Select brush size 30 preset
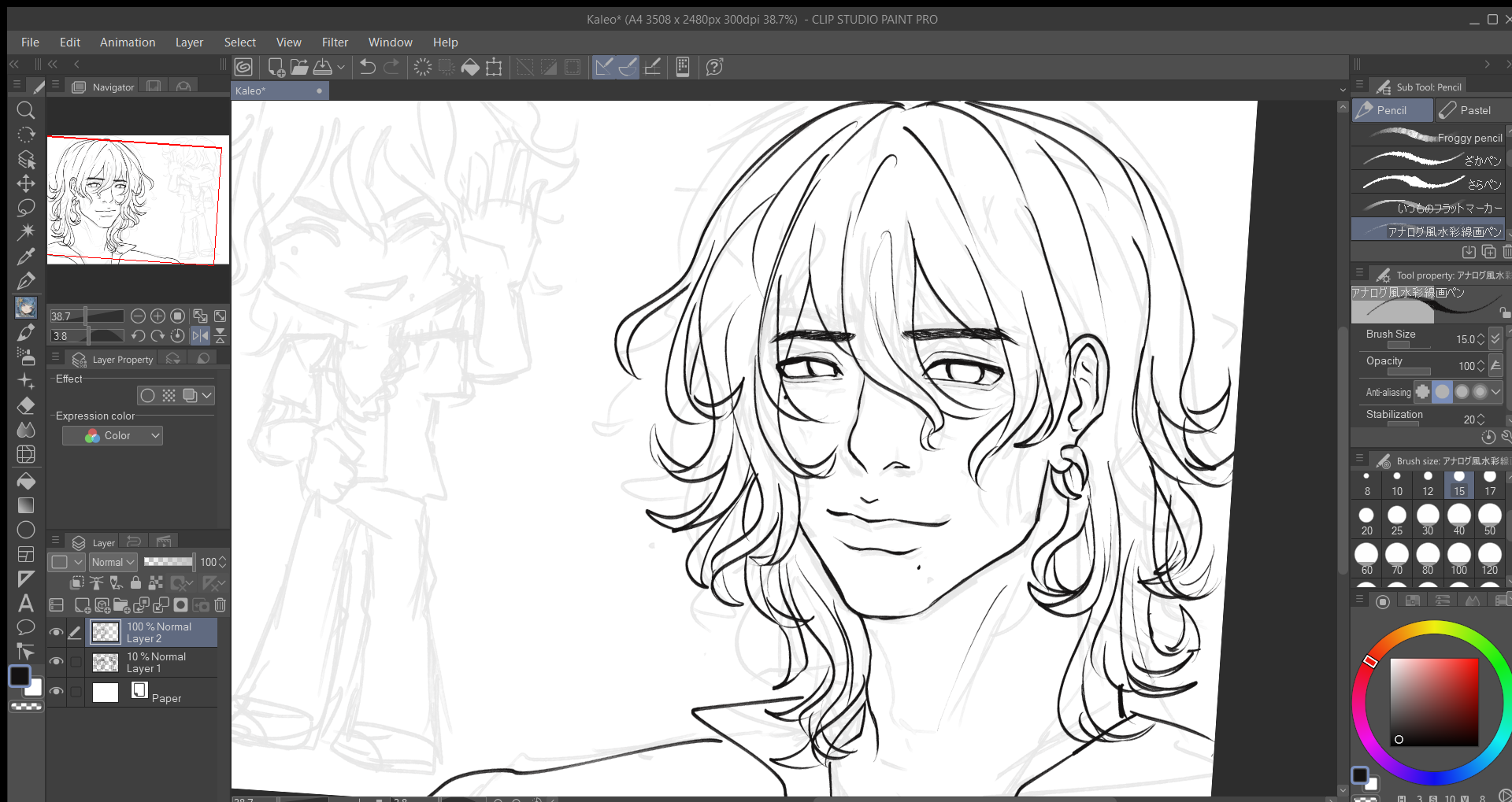The width and height of the screenshot is (1512, 802). pyautogui.click(x=1428, y=519)
